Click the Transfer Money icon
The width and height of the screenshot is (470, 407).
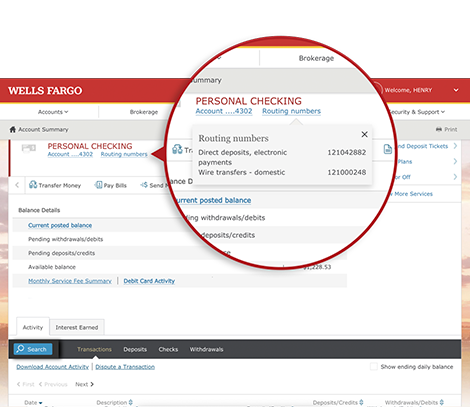click(33, 185)
